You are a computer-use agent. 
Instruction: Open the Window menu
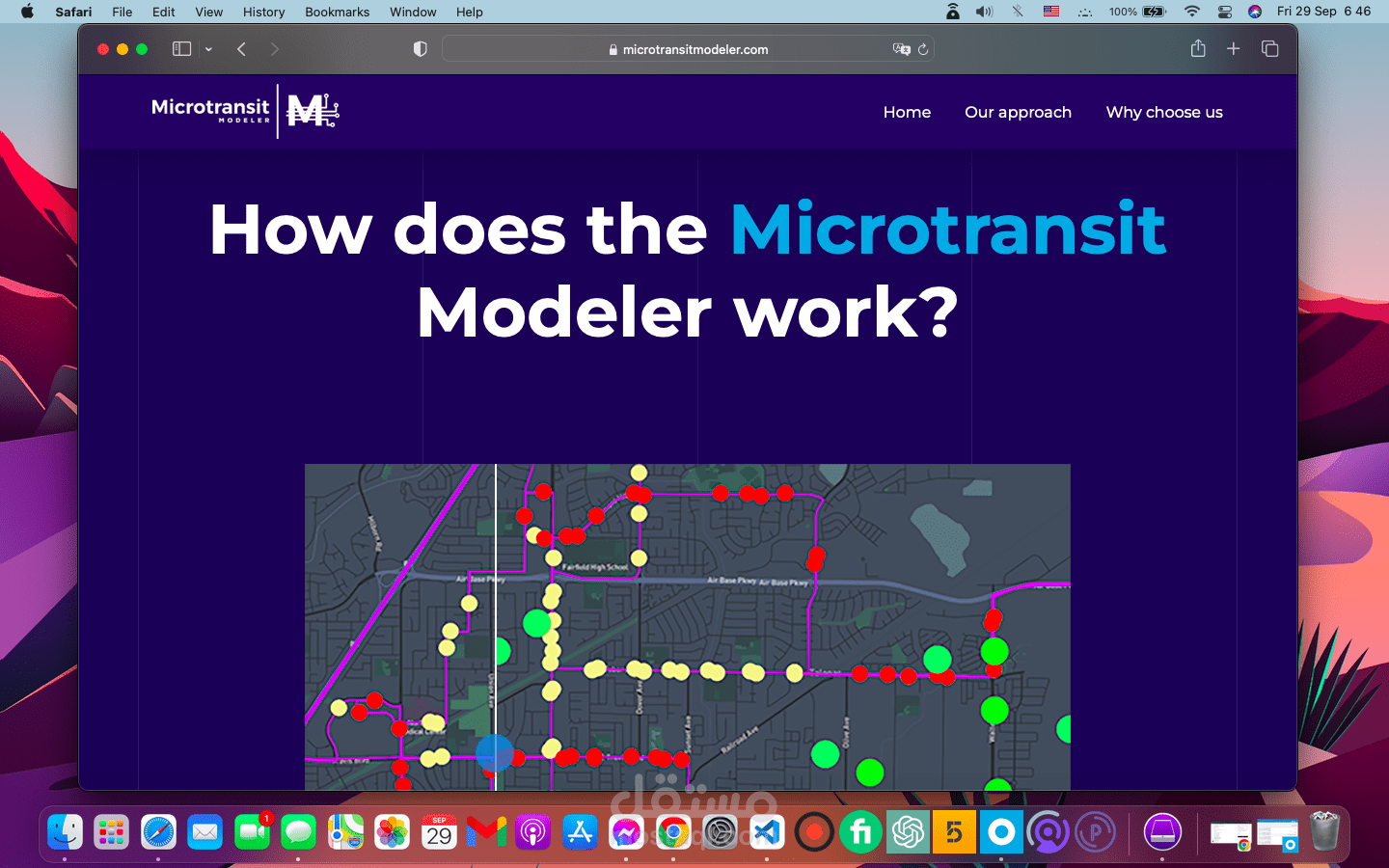(x=413, y=12)
